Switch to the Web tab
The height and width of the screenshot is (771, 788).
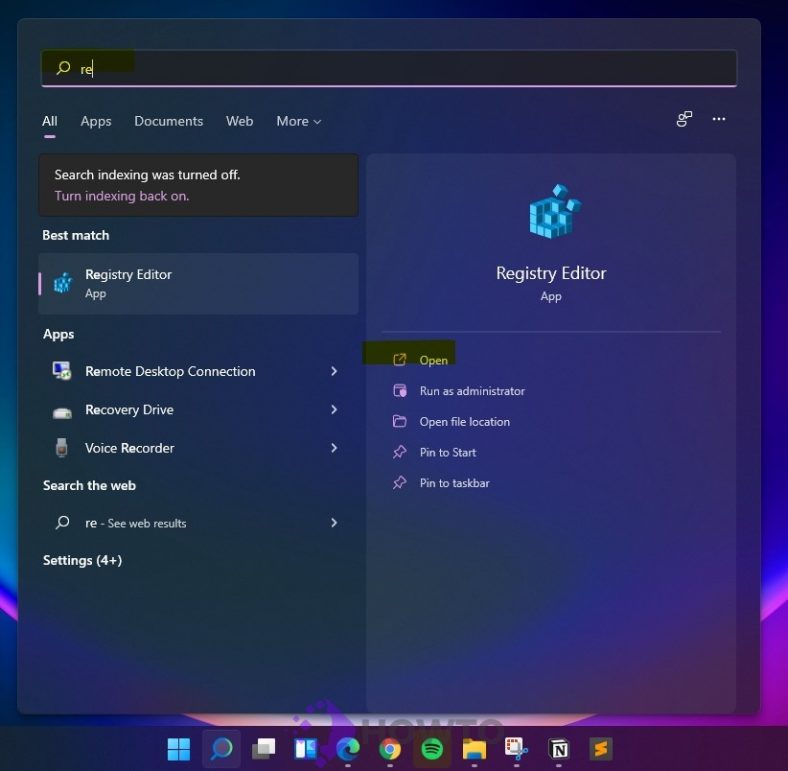pyautogui.click(x=239, y=121)
